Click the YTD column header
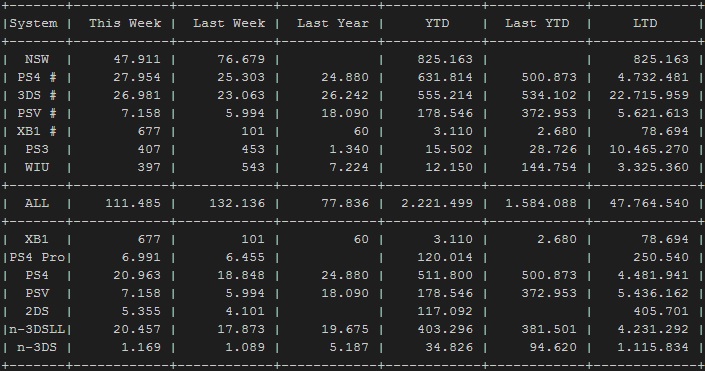The height and width of the screenshot is (371, 705). (x=437, y=23)
